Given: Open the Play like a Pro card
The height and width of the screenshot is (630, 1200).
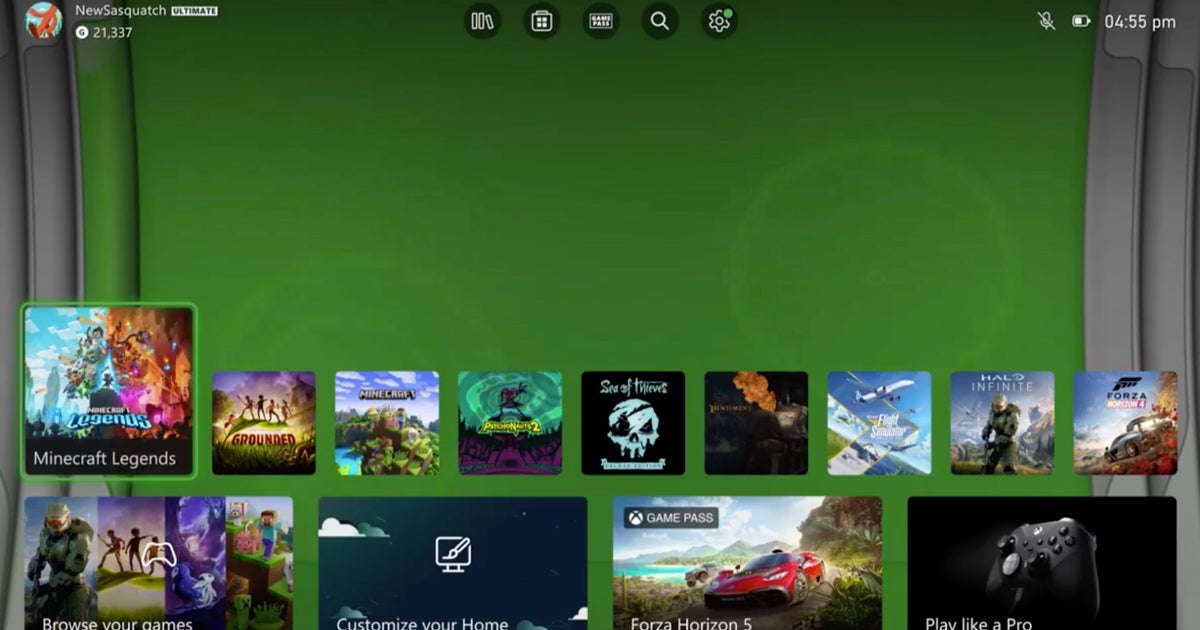Looking at the screenshot, I should pyautogui.click(x=1041, y=563).
